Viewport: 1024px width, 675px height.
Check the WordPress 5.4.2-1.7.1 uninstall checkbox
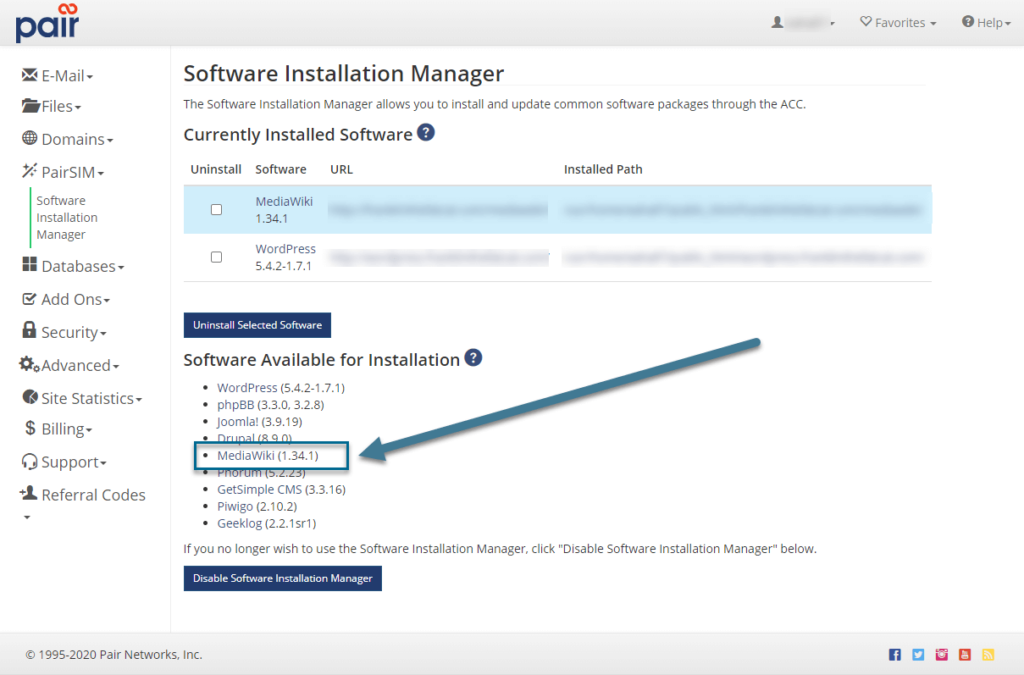click(216, 257)
